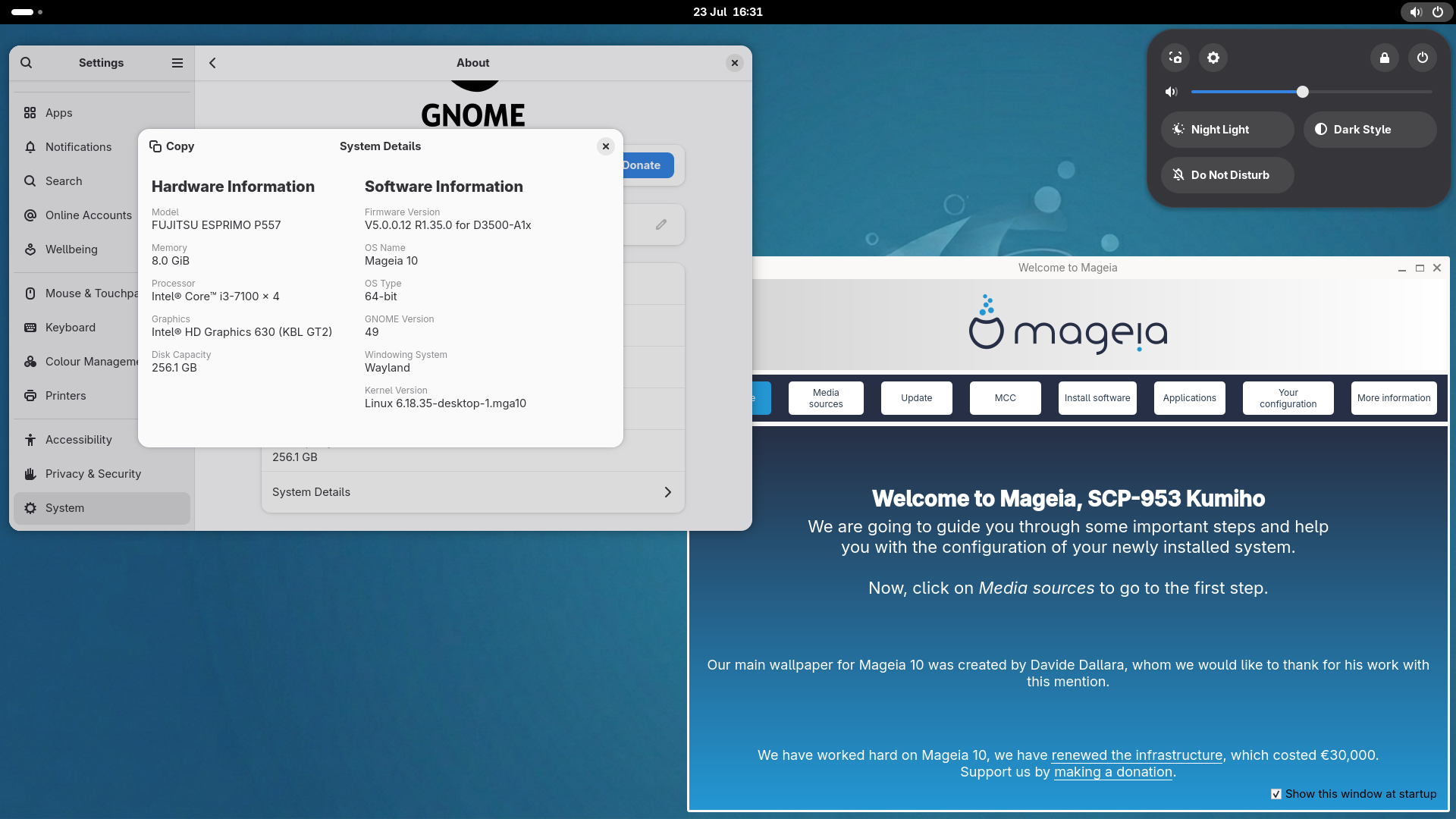Click the Intel Core i3-7100 processor text

[x=215, y=297]
